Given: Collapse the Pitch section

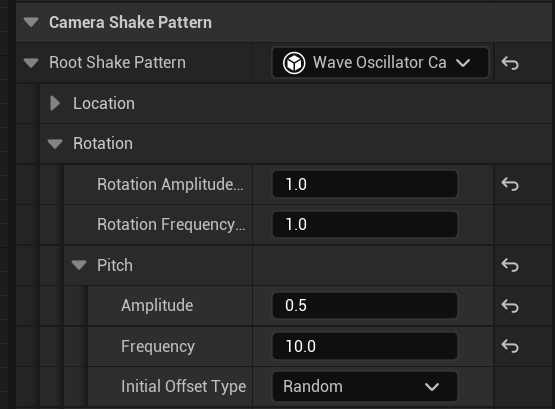Looking at the screenshot, I should [79, 265].
